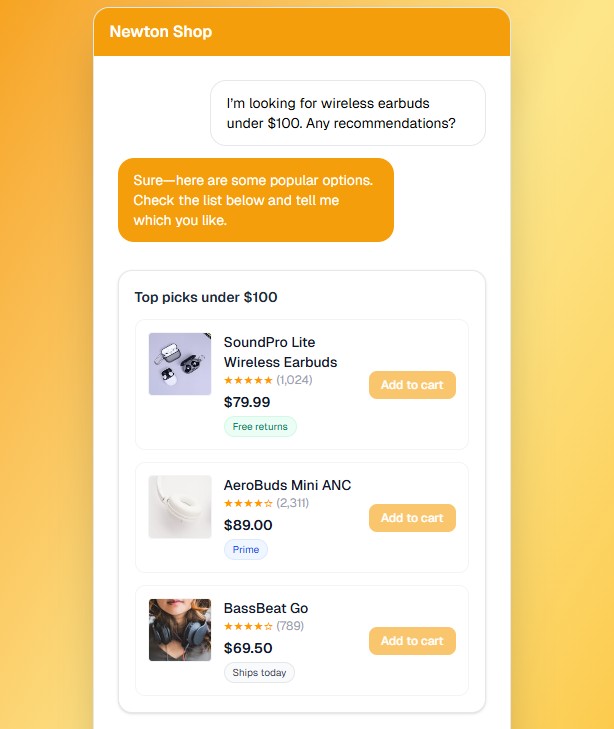The width and height of the screenshot is (614, 729).
Task: Select the BassBeat Go product name
Action: pos(266,608)
